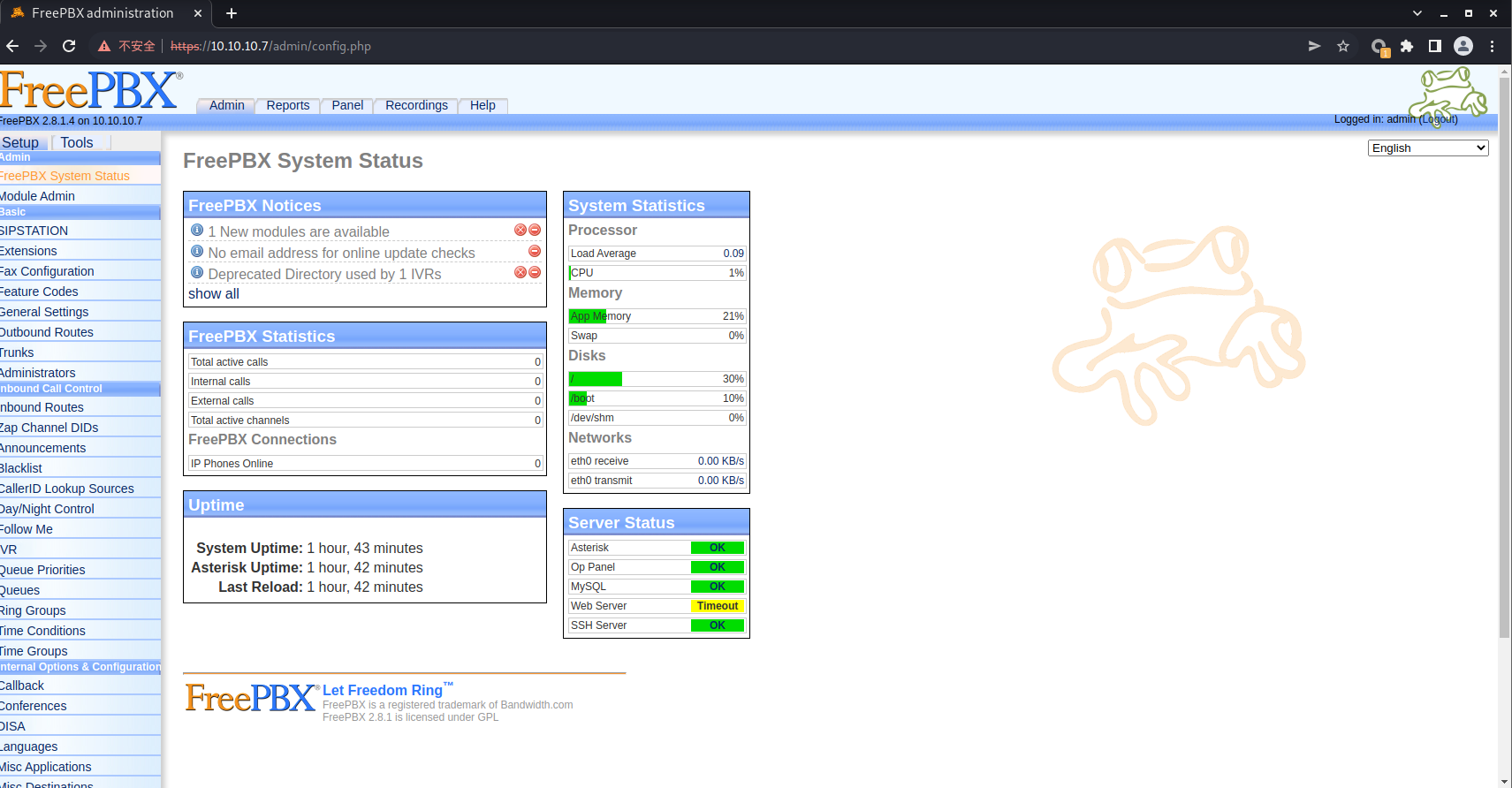This screenshot has height=788, width=1512.
Task: Click info icon beside New modules notice
Action: [x=197, y=230]
